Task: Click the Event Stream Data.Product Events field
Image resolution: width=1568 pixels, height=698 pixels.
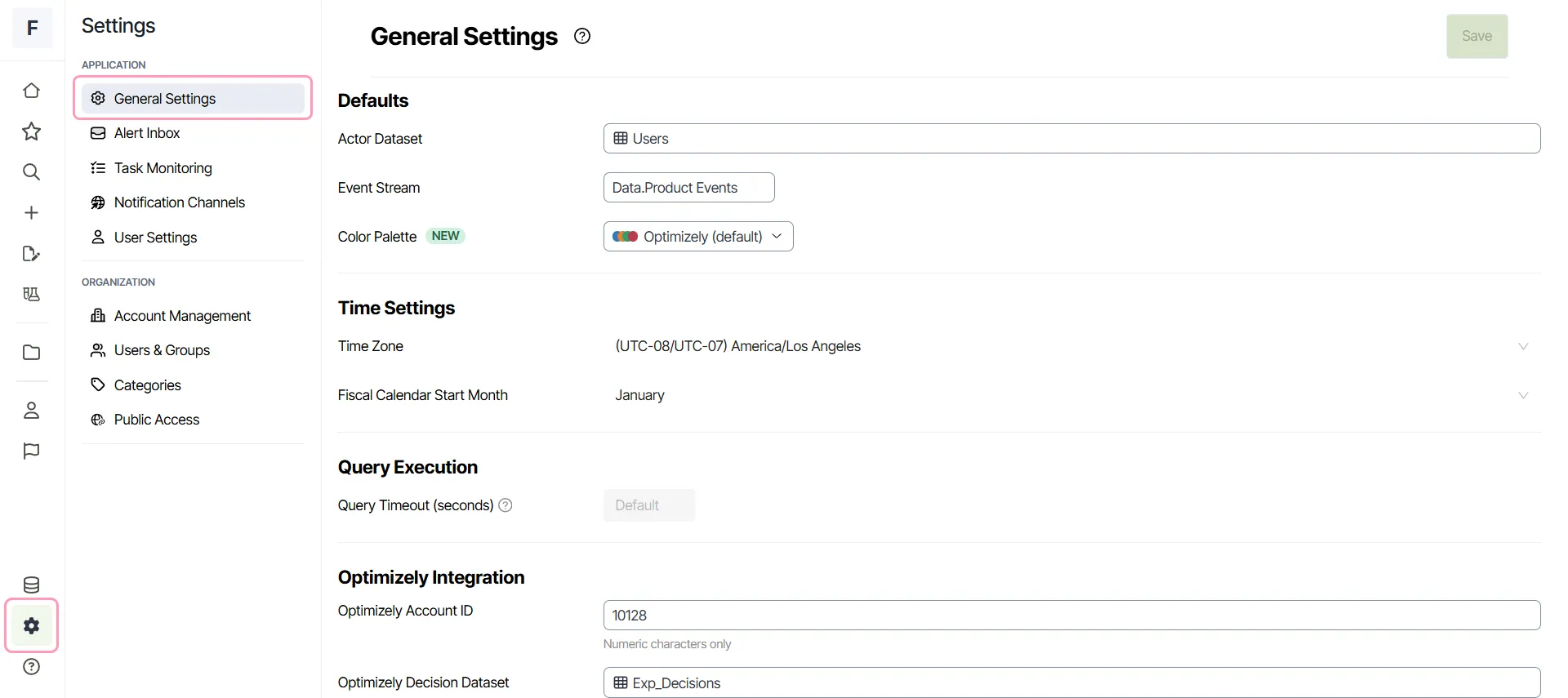Action: tap(688, 188)
